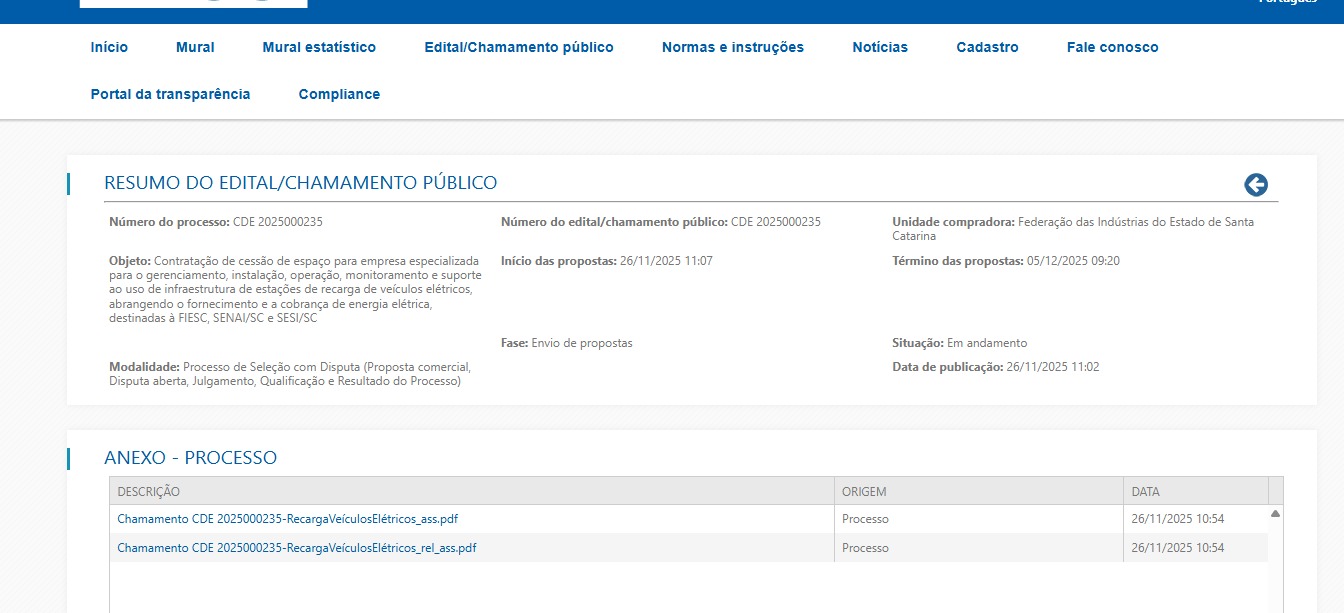
Task: Select Edital/Chamamento público menu item
Action: (x=518, y=47)
